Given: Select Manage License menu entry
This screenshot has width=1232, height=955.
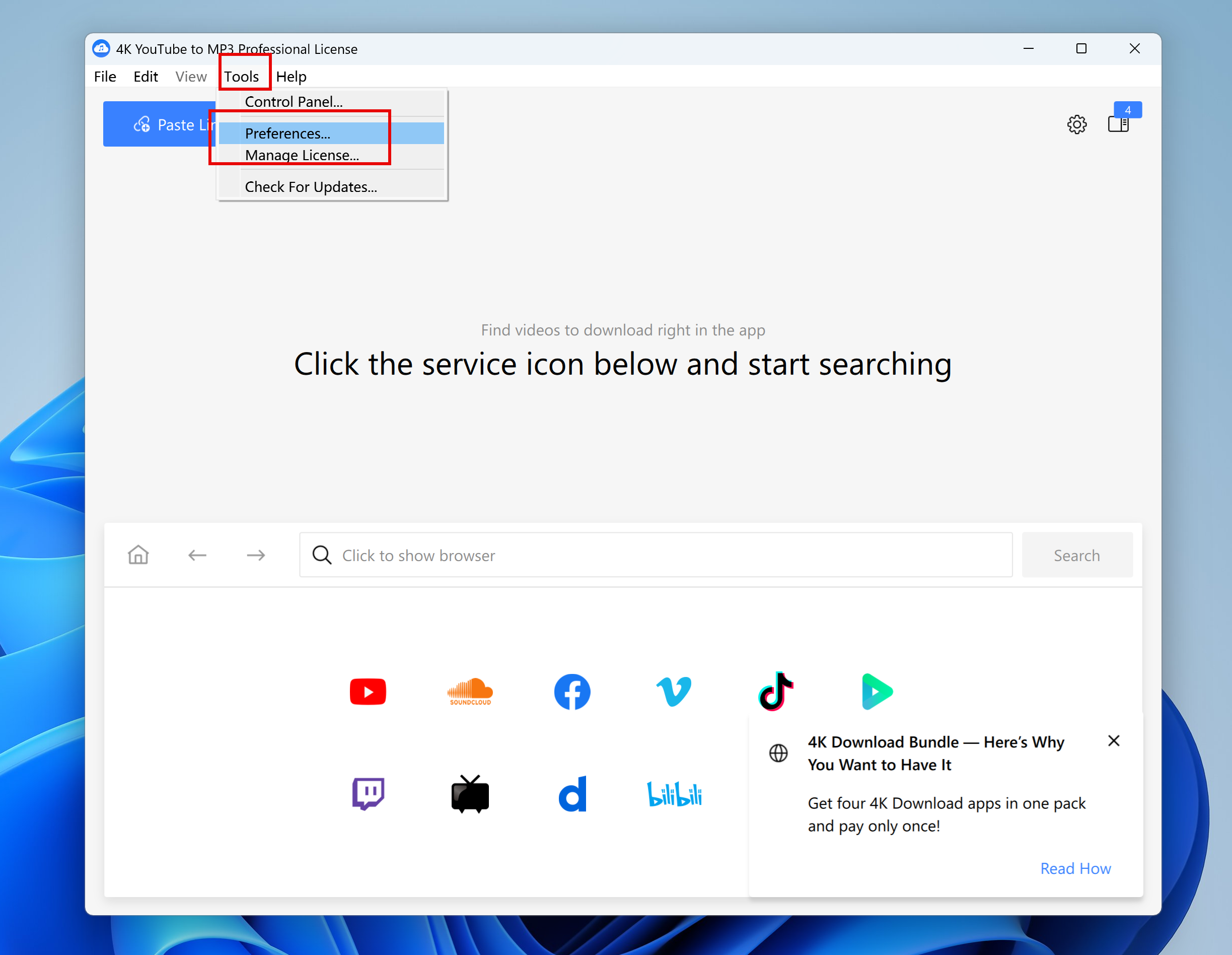Looking at the screenshot, I should pyautogui.click(x=302, y=155).
